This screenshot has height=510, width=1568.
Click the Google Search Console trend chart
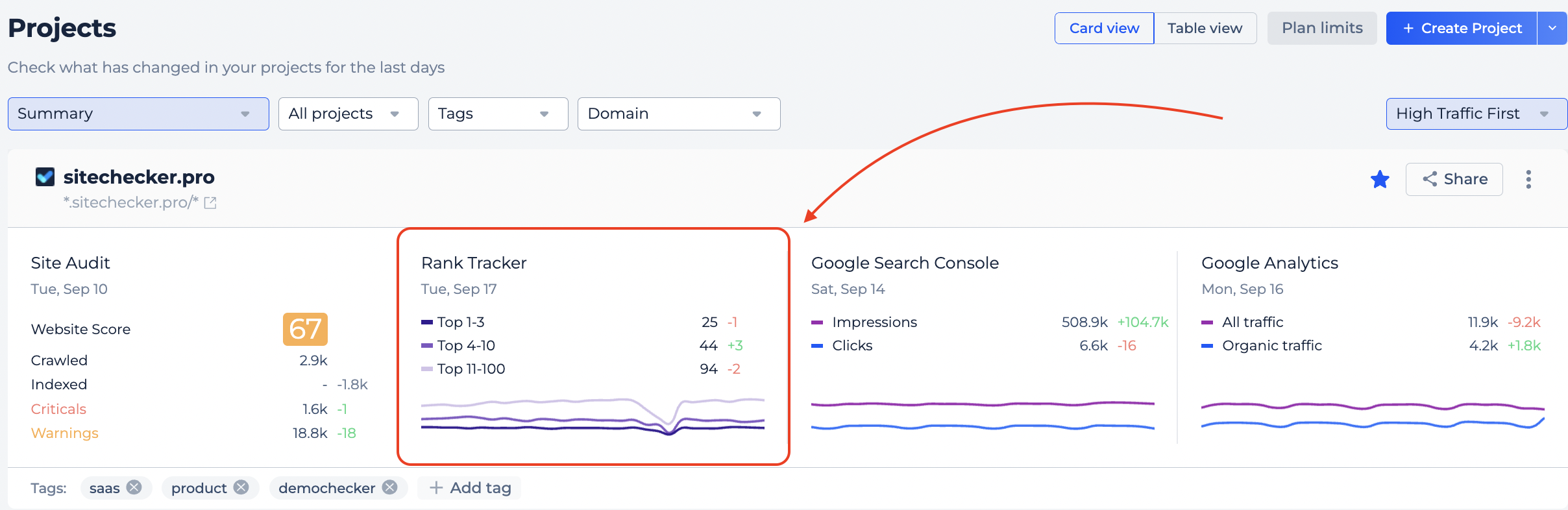983,415
